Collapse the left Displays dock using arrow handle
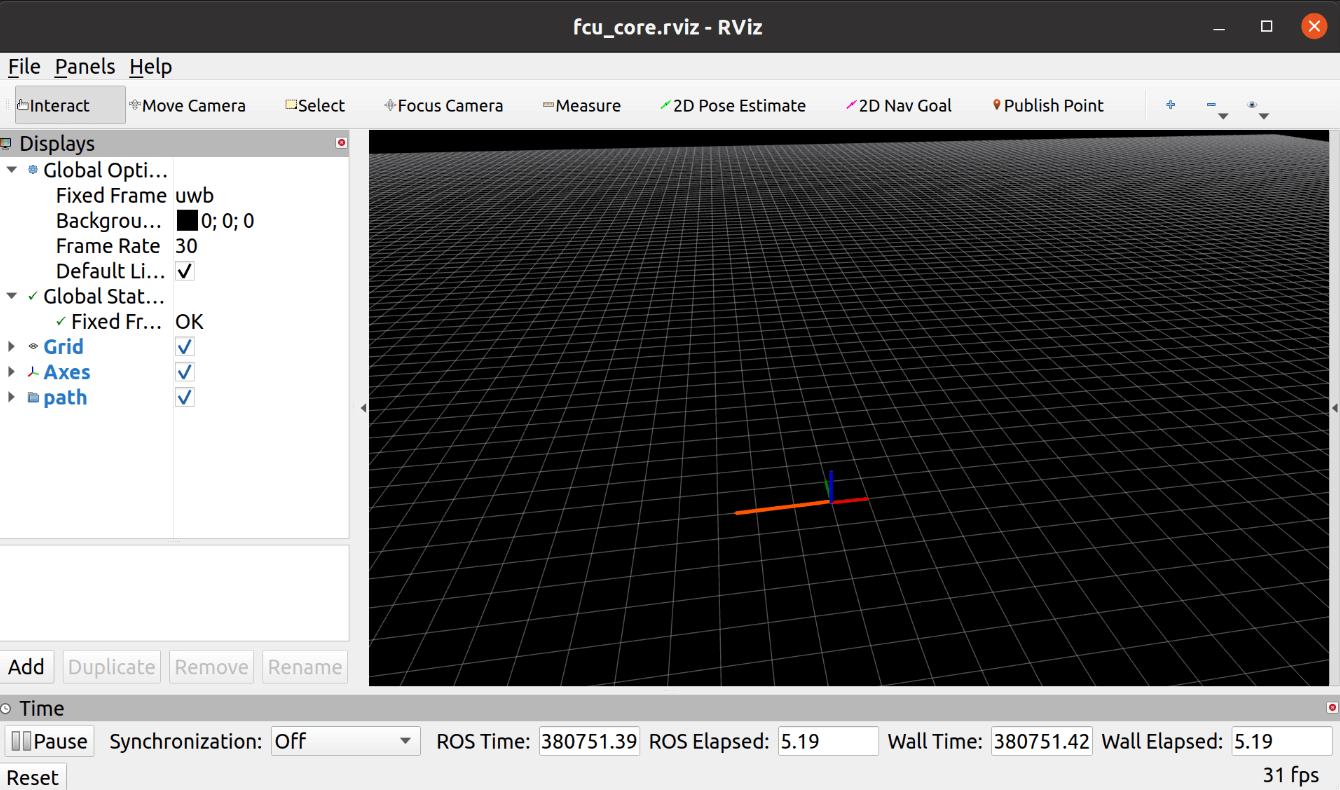Screen dimensions: 1340x790 pos(363,408)
